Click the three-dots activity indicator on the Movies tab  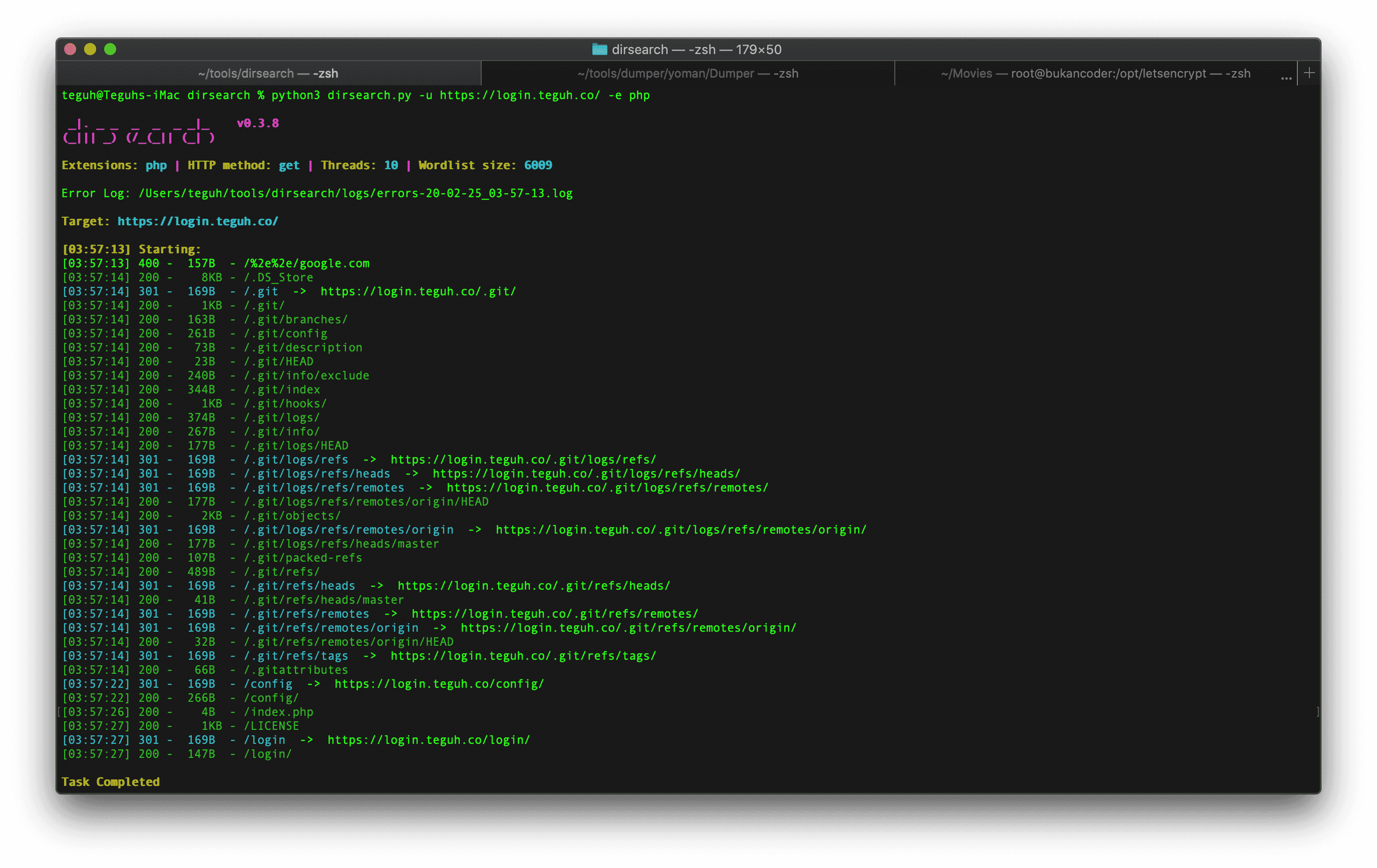coord(1286,77)
